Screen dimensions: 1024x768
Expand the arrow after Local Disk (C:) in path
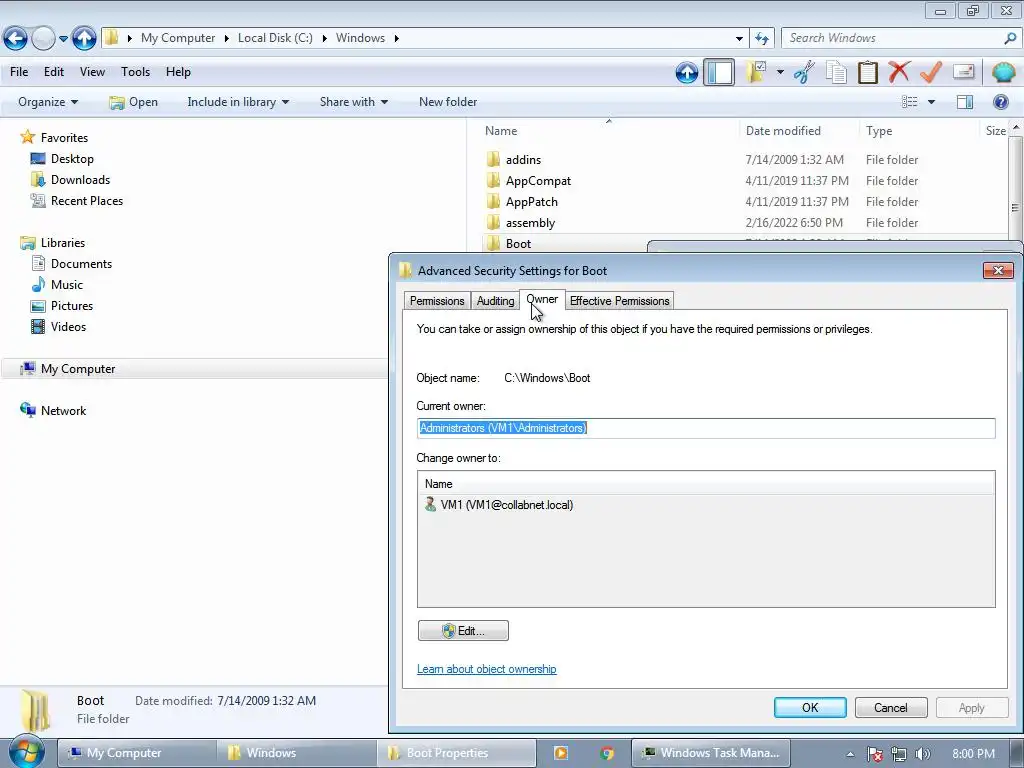click(x=324, y=39)
